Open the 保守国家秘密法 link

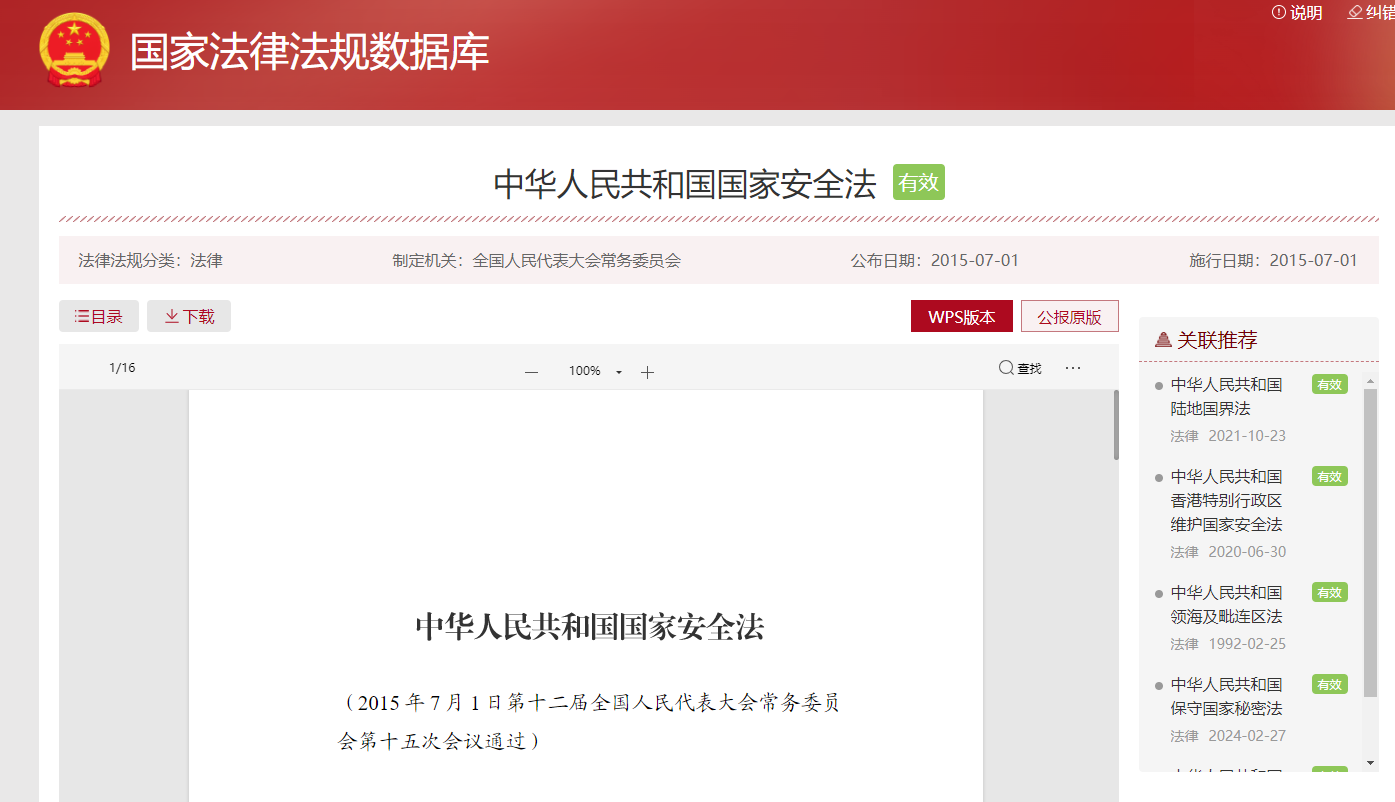pos(1226,697)
